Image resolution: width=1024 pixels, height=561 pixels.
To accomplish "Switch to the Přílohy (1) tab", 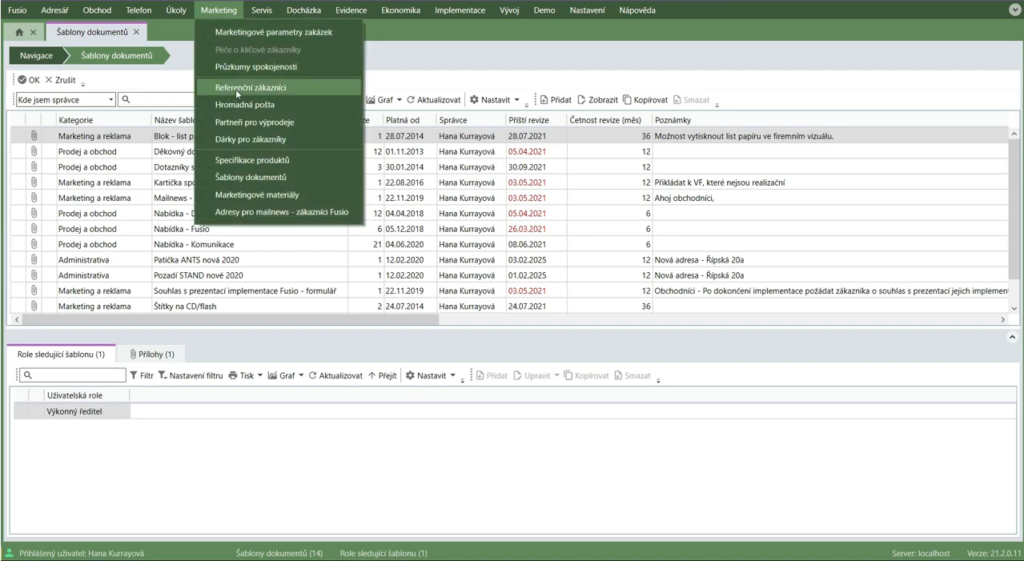I will pos(150,354).
